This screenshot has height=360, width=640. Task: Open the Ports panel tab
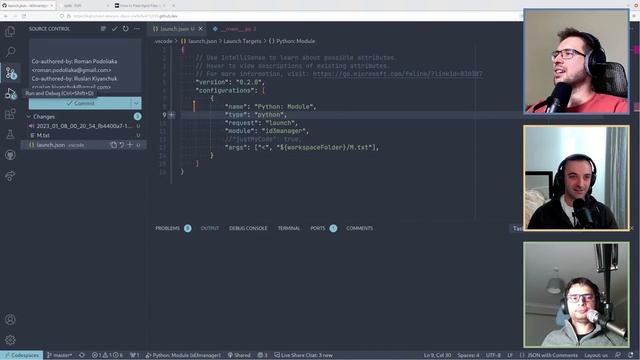click(x=318, y=229)
